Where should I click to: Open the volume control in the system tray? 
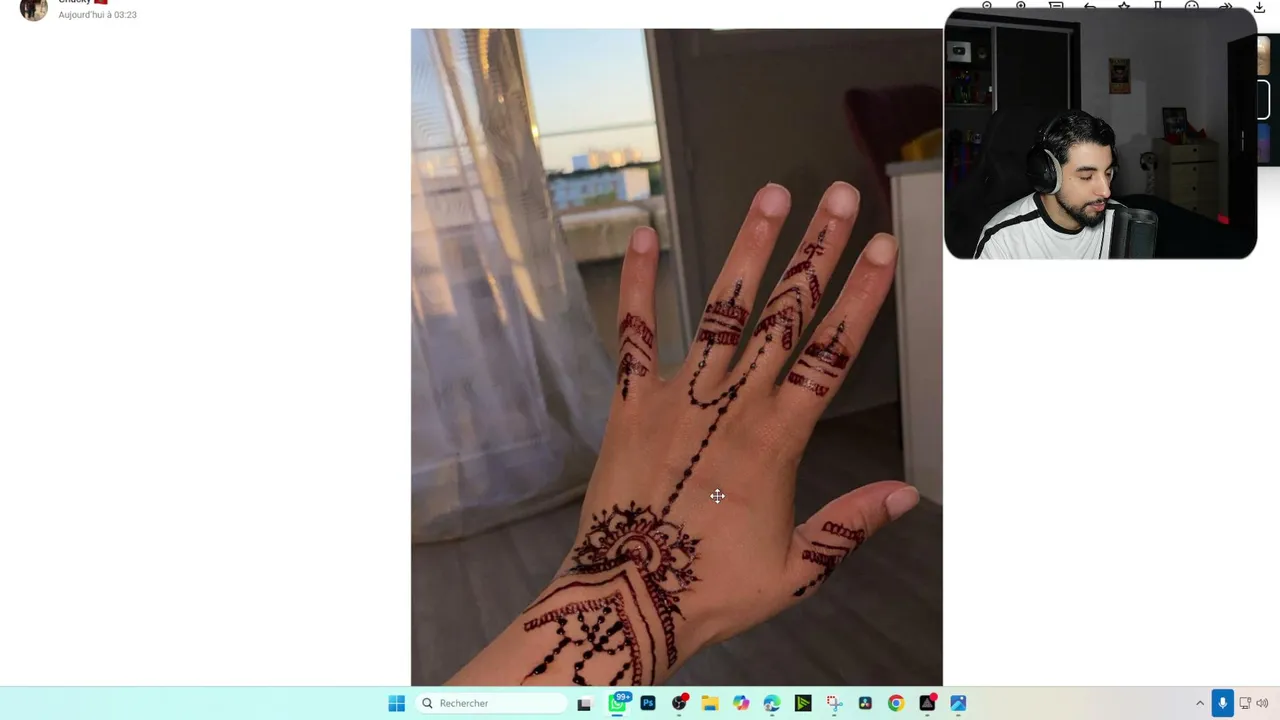click(1262, 703)
